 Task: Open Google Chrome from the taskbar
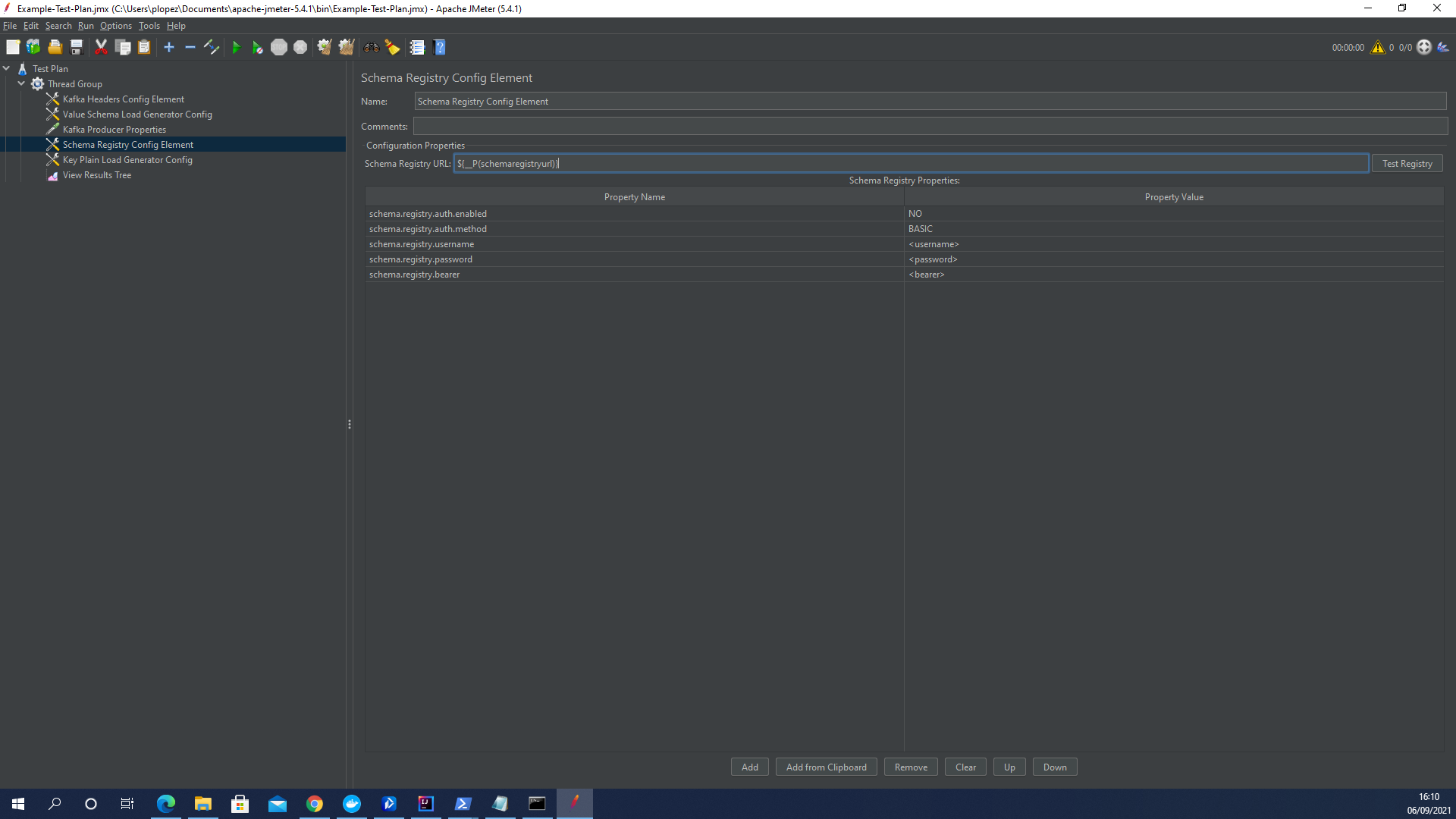[315, 804]
